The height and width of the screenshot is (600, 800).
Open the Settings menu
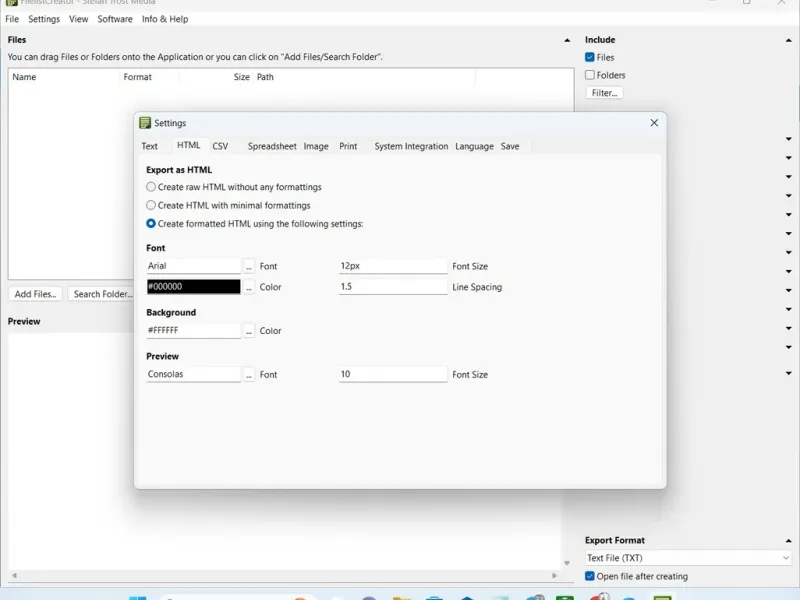(x=44, y=19)
